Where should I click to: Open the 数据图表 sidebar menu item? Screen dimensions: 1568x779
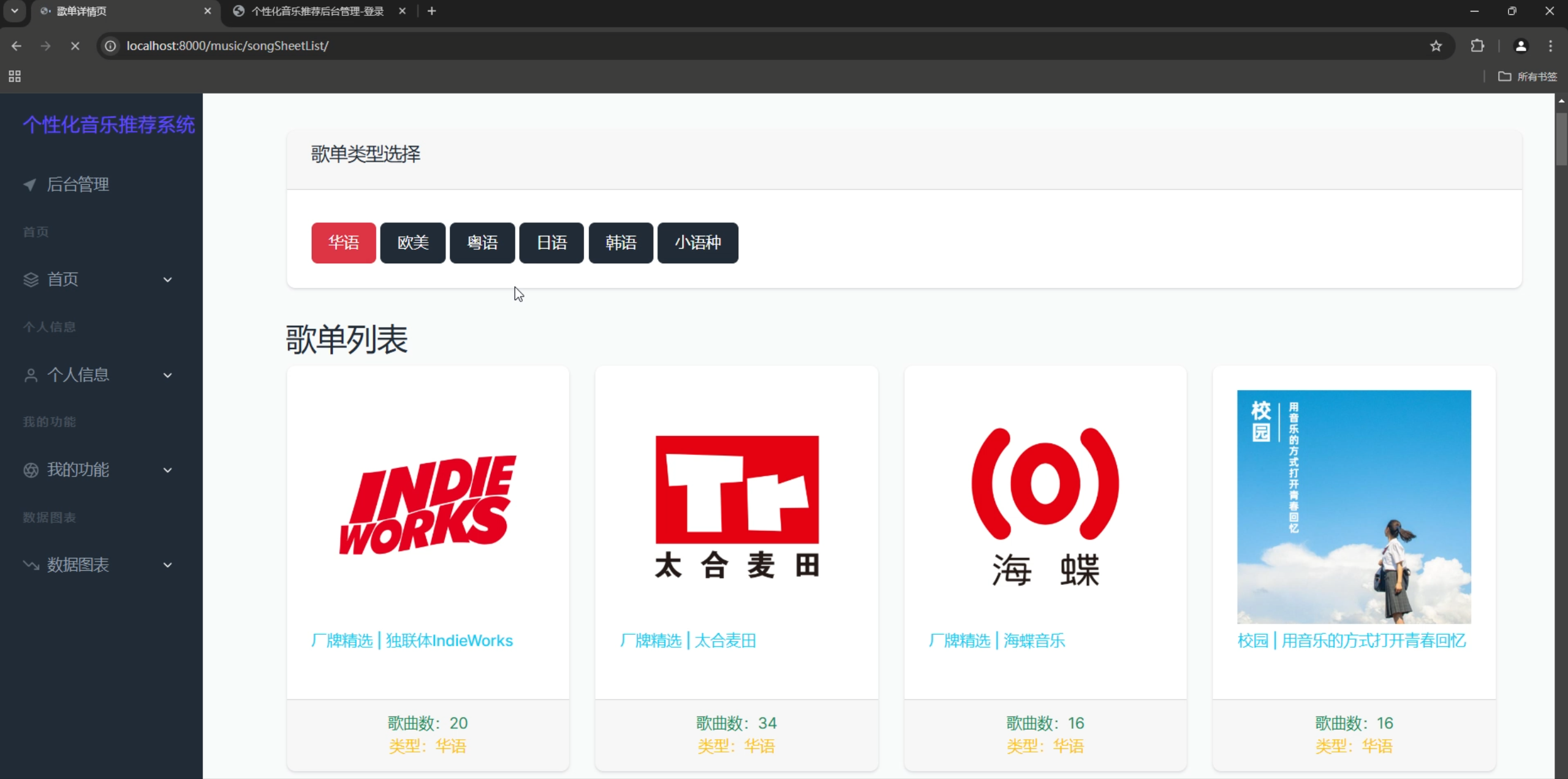tap(98, 565)
